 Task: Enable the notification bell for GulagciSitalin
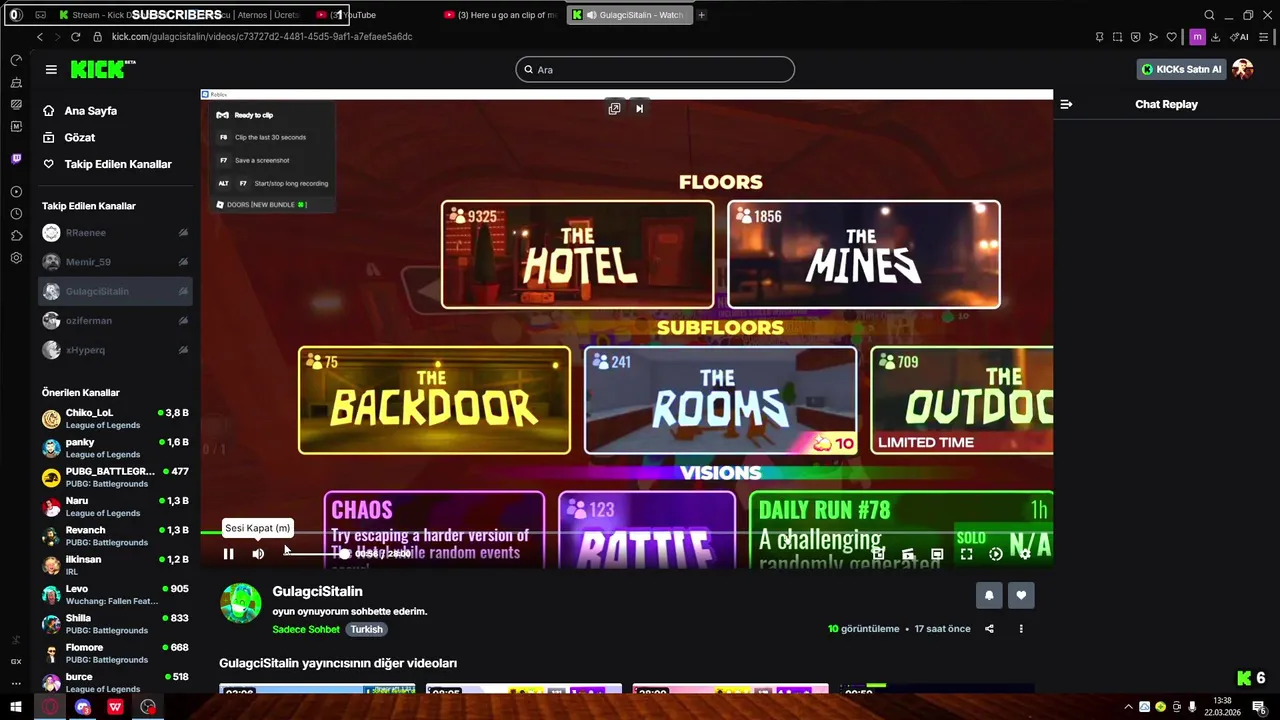[989, 595]
